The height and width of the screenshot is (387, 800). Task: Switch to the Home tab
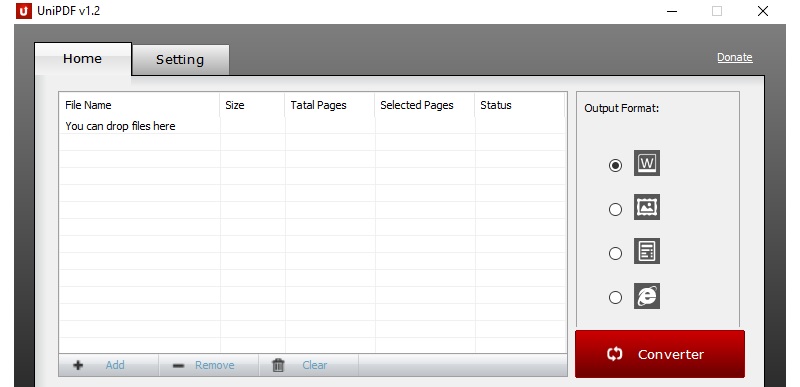[x=83, y=59]
